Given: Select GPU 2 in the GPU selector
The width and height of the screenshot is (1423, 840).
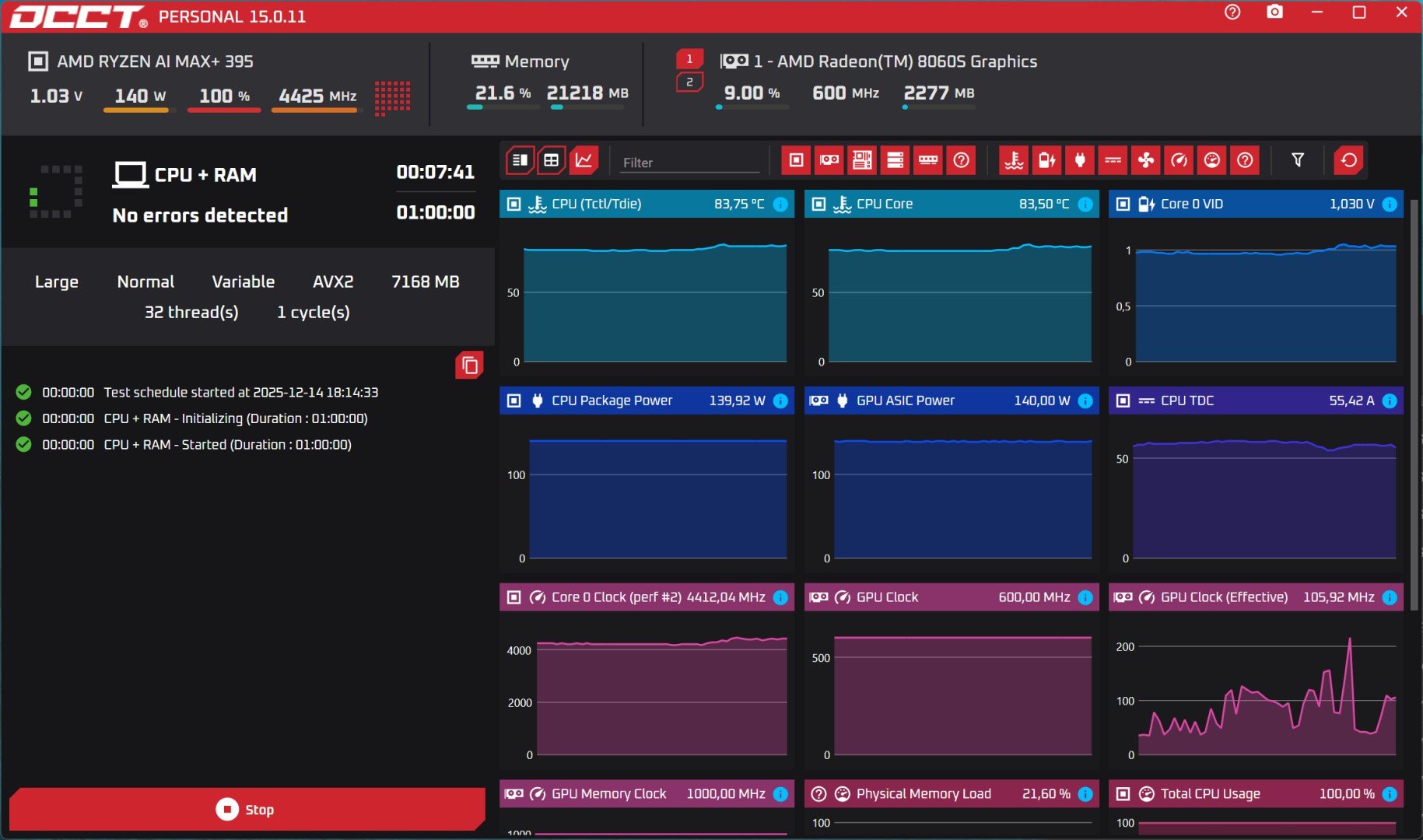Looking at the screenshot, I should coord(689,82).
